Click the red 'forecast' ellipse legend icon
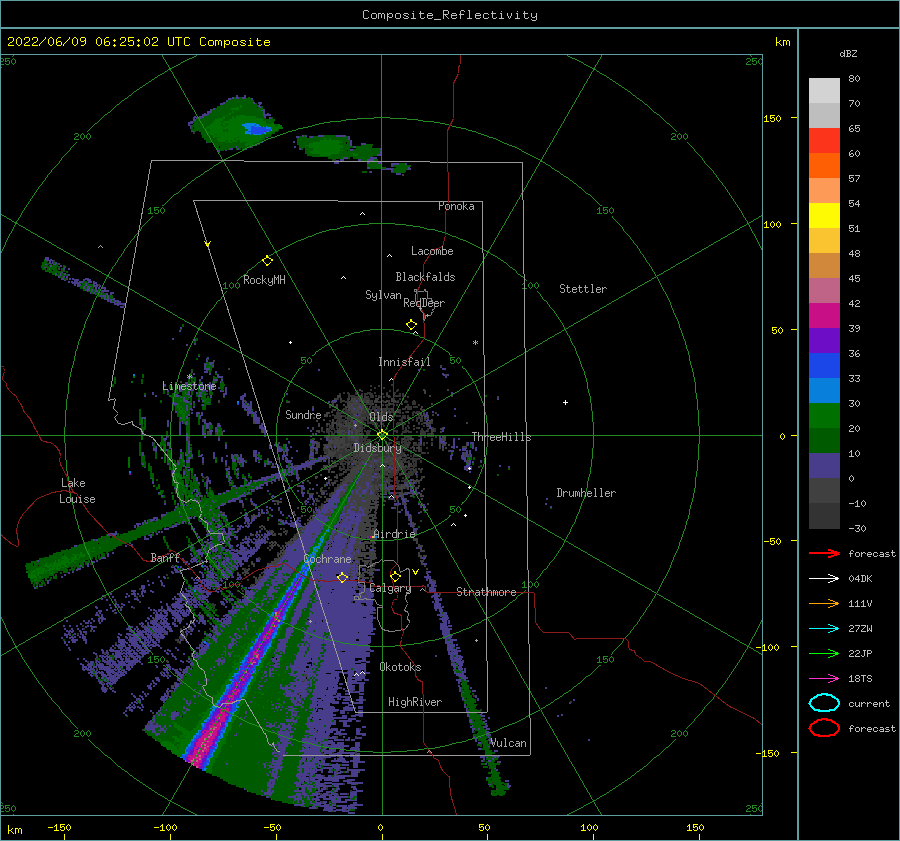The height and width of the screenshot is (841, 900). tap(824, 728)
